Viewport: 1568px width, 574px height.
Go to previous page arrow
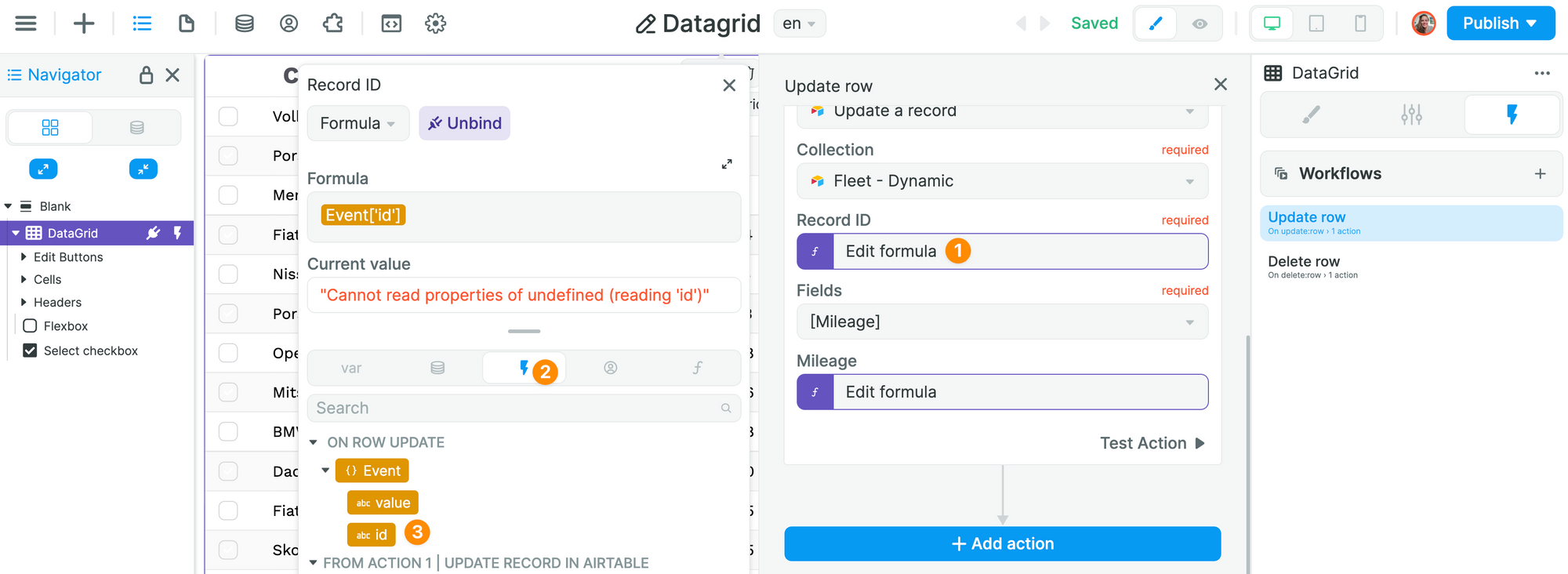tap(1021, 24)
